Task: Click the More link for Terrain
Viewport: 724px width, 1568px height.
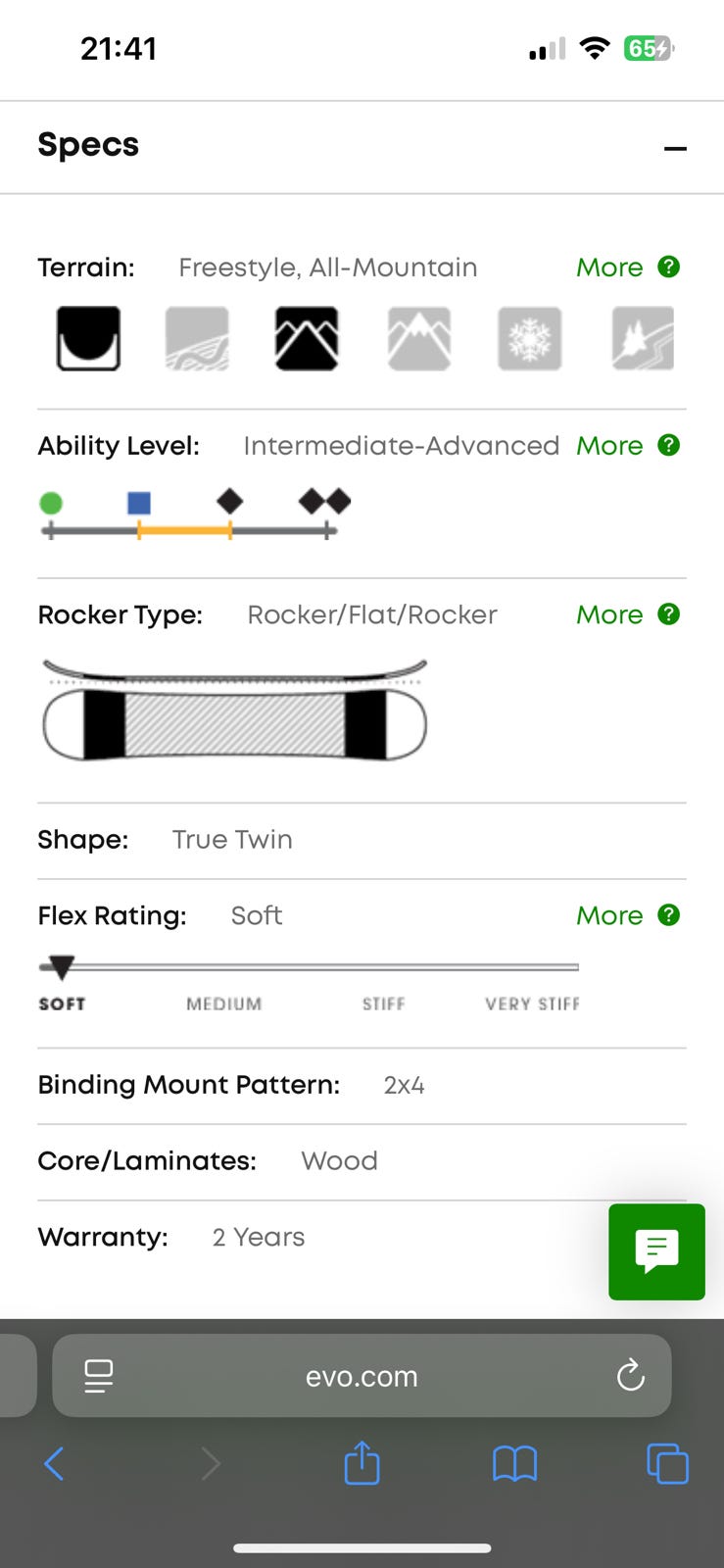Action: tap(609, 268)
